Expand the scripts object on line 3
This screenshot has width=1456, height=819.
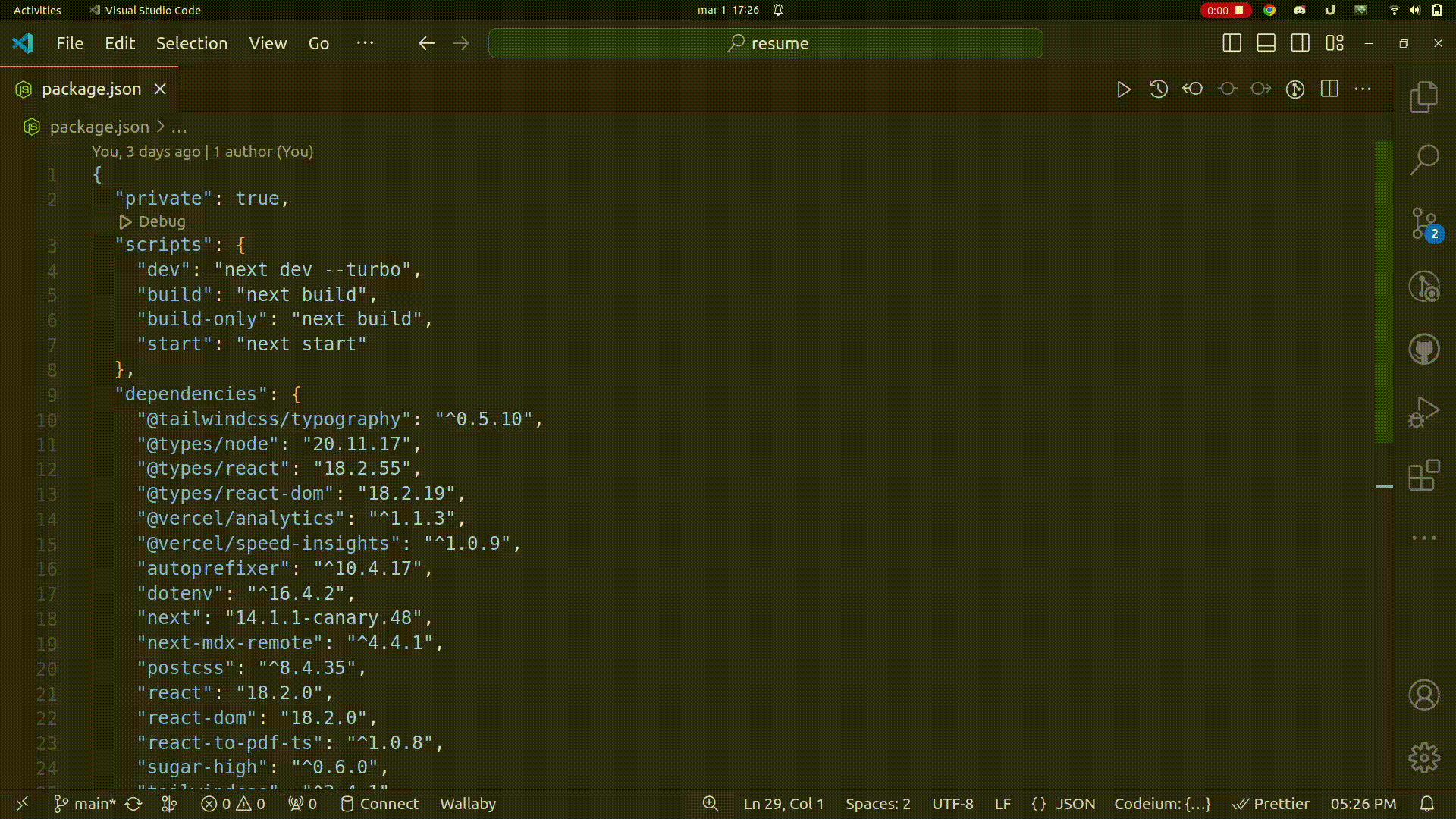tap(75, 245)
